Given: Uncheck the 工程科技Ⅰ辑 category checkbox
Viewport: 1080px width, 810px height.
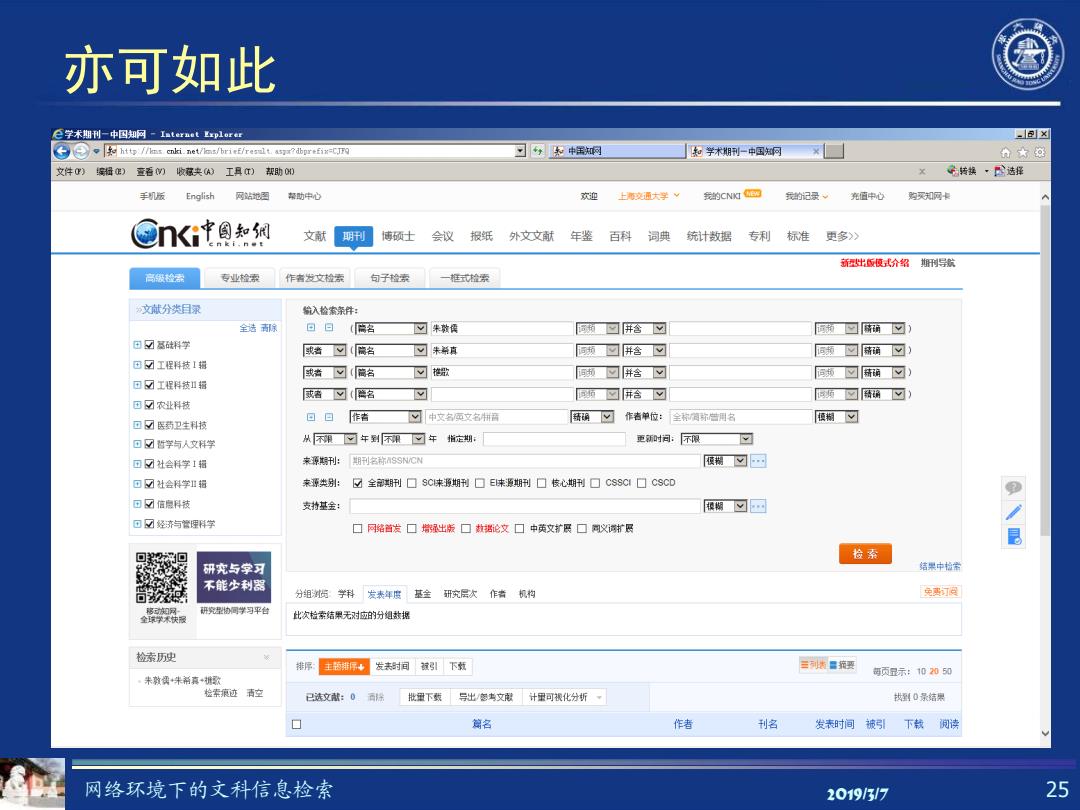Looking at the screenshot, I should (x=149, y=365).
